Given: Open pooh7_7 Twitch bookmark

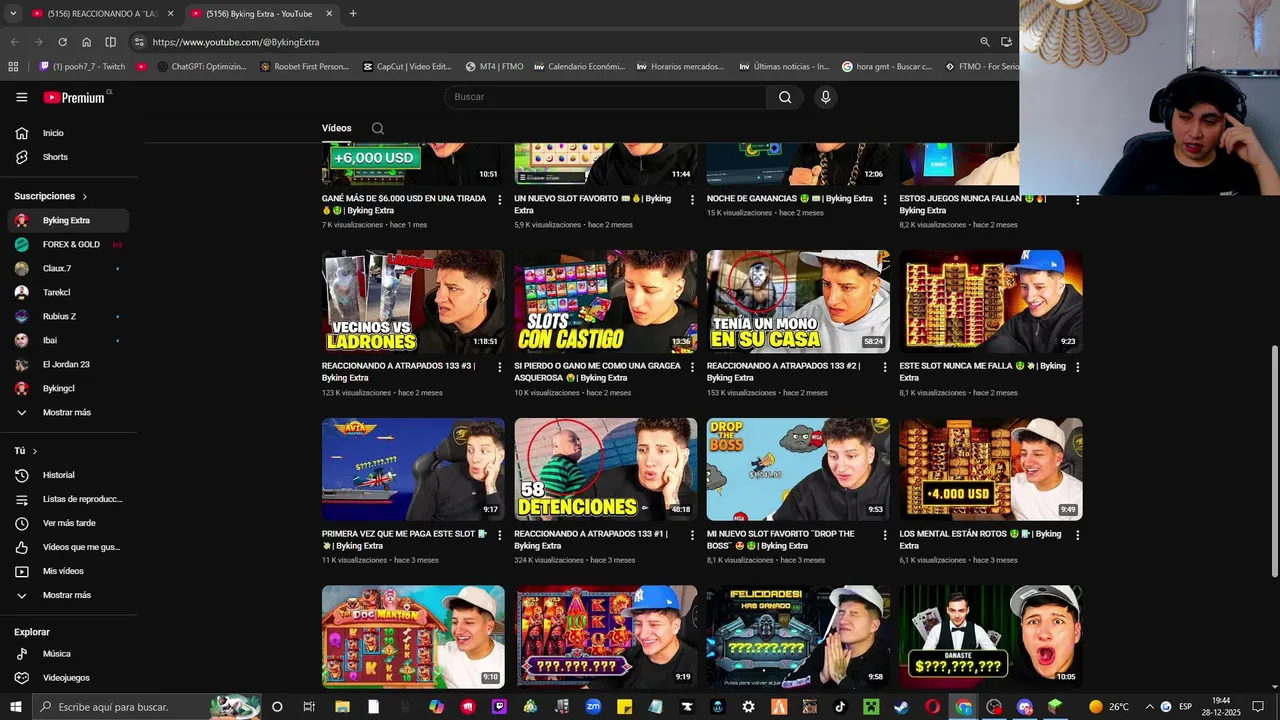Looking at the screenshot, I should coord(82,67).
